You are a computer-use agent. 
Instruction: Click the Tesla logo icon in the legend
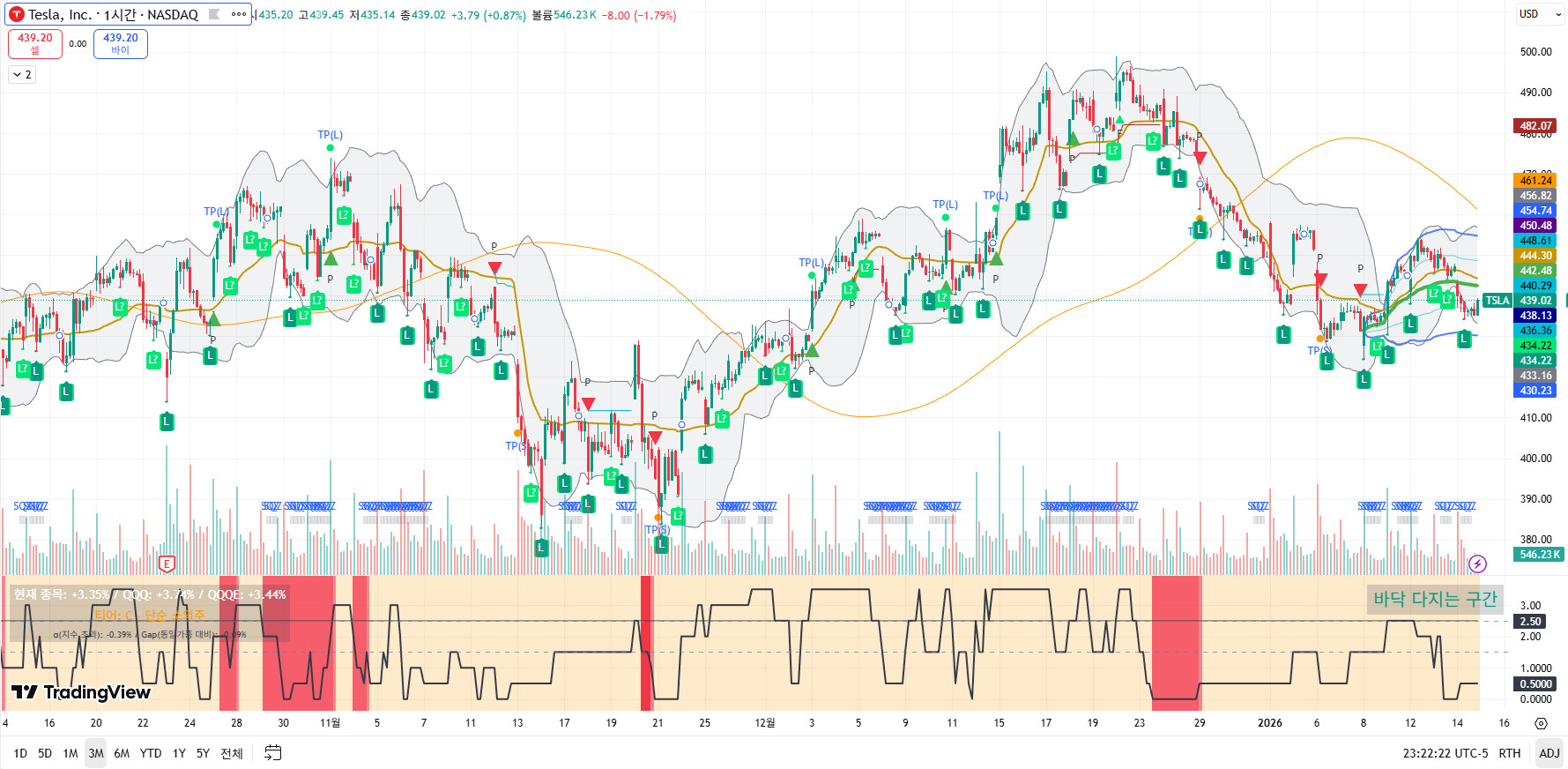[x=17, y=14]
